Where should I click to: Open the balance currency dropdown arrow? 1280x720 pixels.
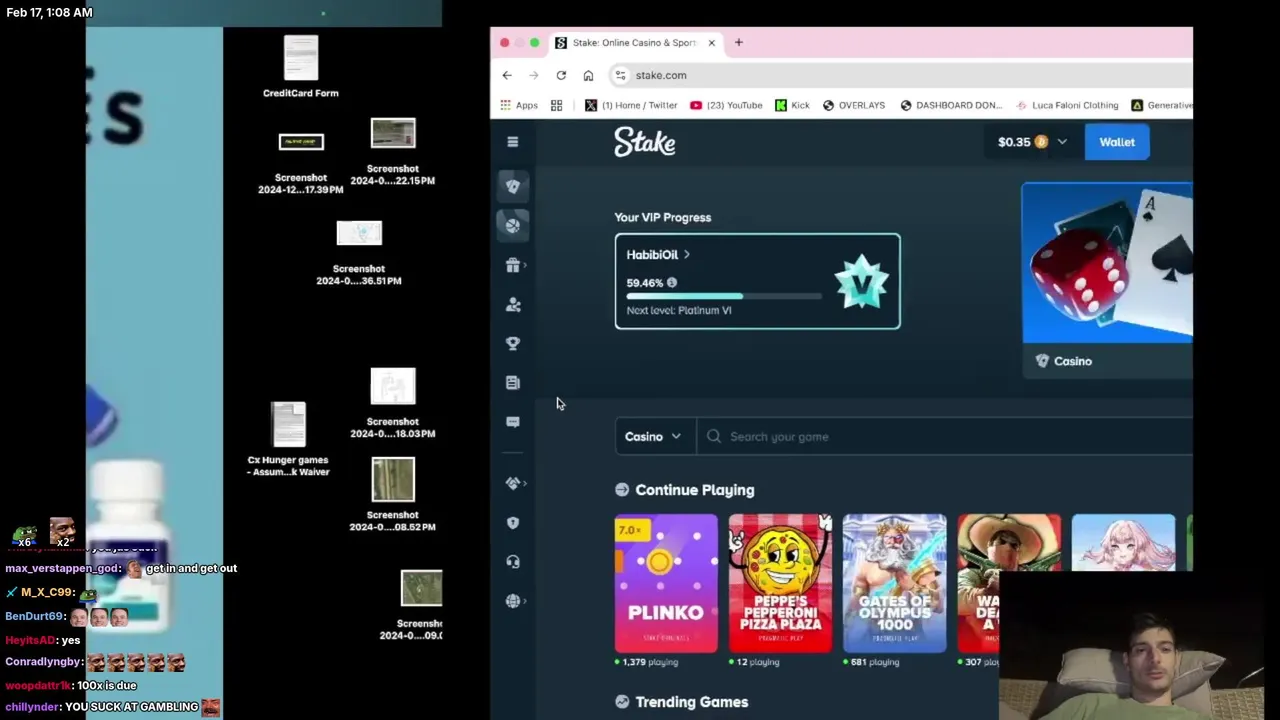(x=1062, y=142)
